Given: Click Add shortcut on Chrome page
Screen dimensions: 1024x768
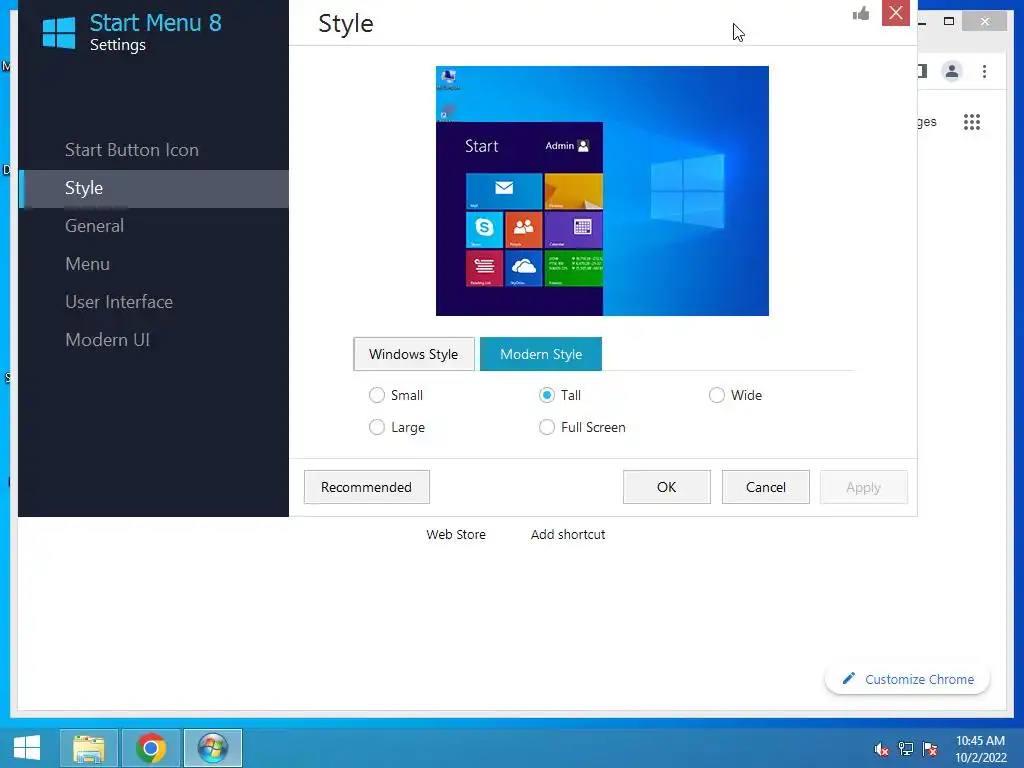Looking at the screenshot, I should (x=568, y=534).
